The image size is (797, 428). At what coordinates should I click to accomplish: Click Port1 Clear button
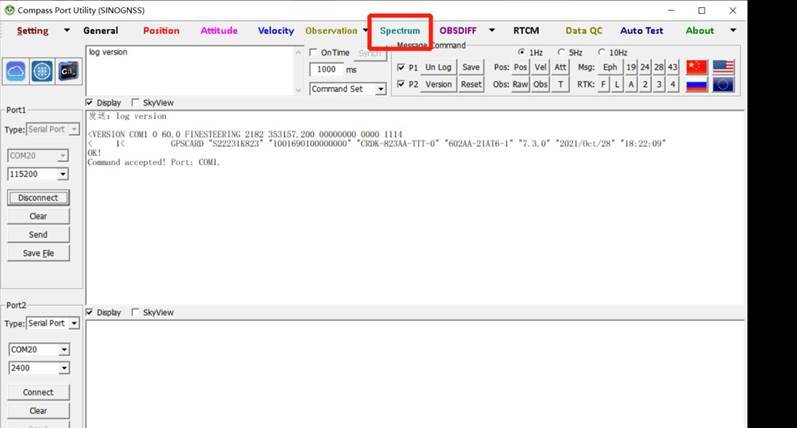[38, 216]
